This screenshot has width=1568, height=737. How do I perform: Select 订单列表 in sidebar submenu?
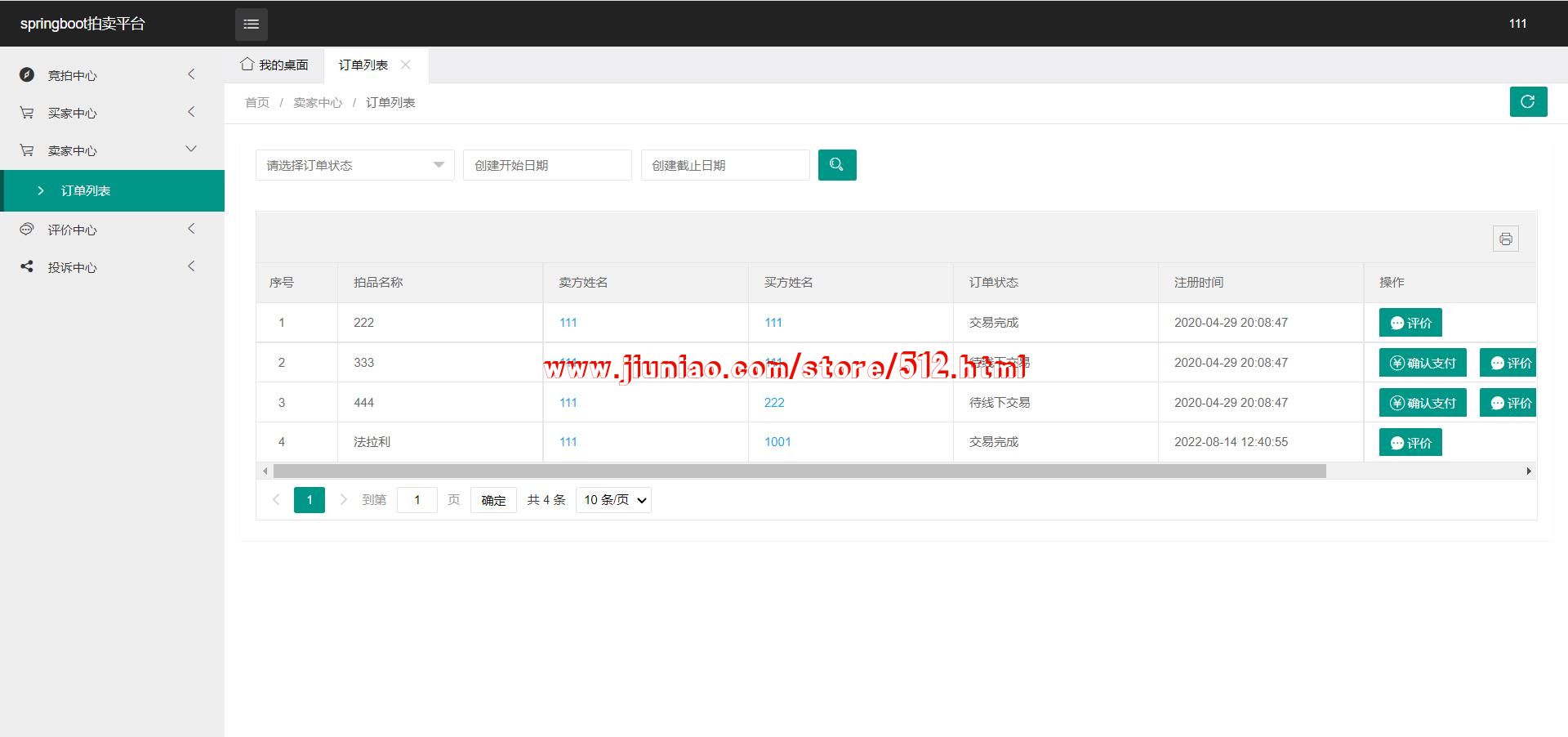tap(86, 190)
